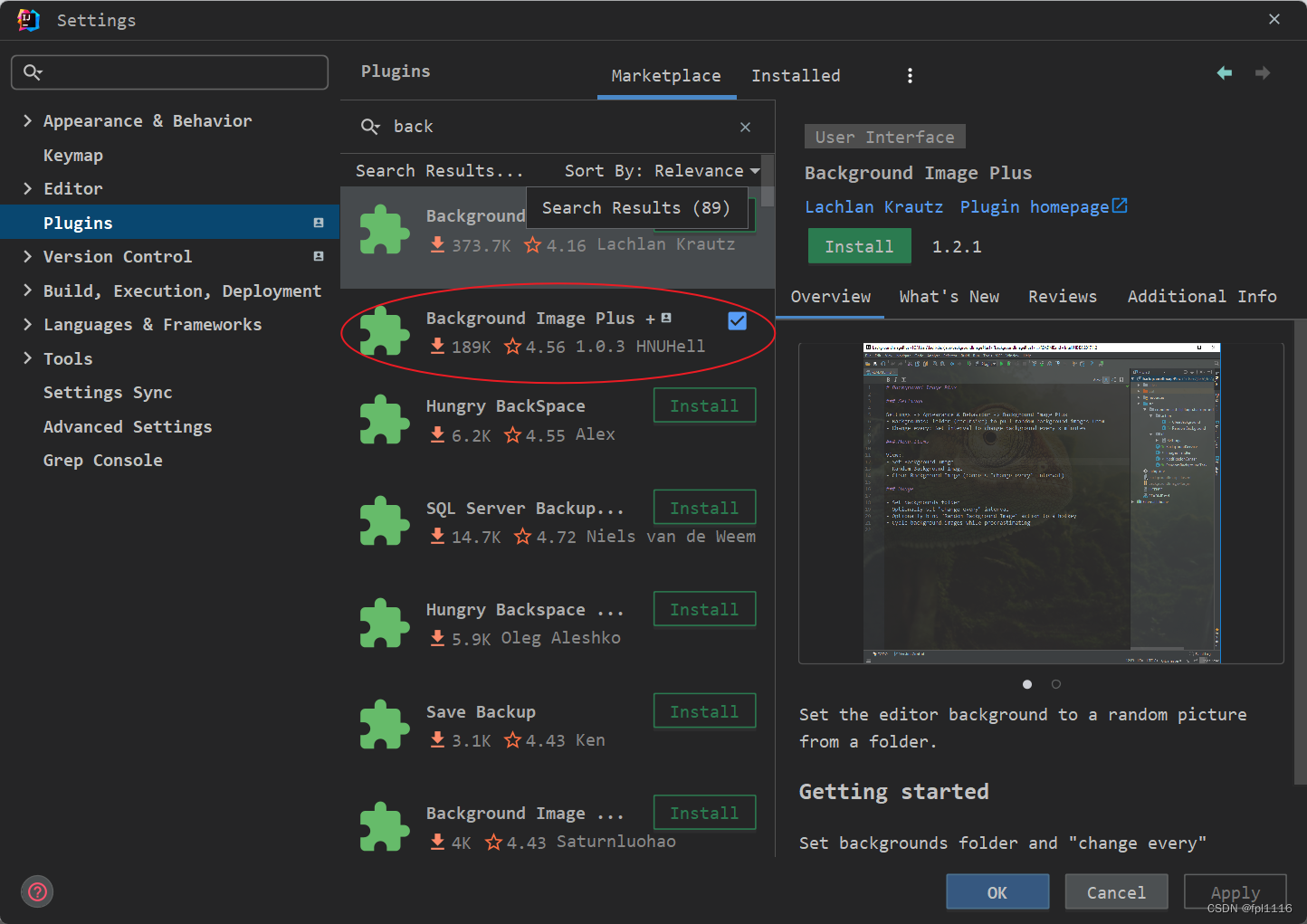This screenshot has height=924, width=1307.
Task: Click the User Interface category tag
Action: 884,137
